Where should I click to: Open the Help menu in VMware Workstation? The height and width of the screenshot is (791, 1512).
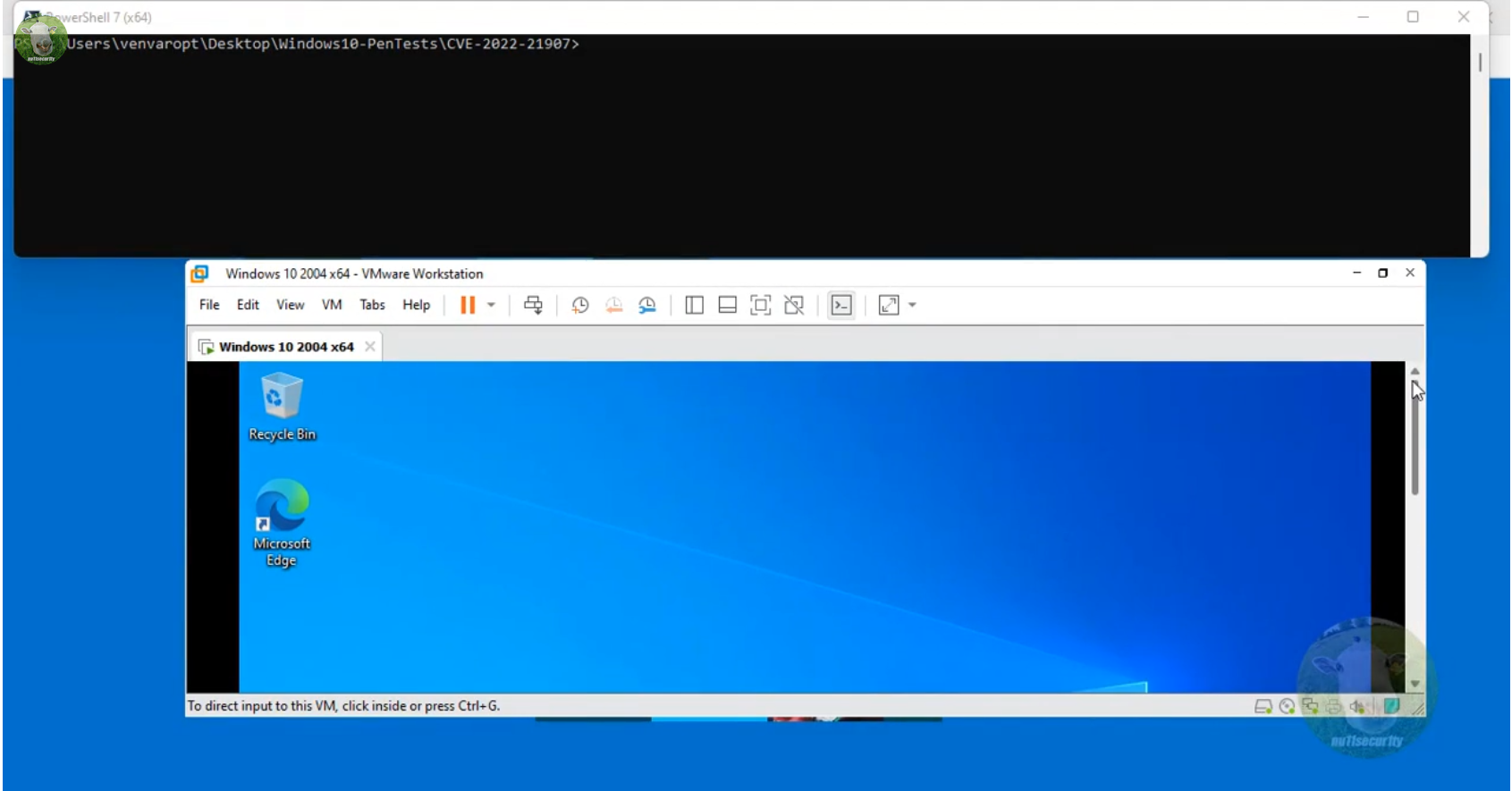coord(416,305)
